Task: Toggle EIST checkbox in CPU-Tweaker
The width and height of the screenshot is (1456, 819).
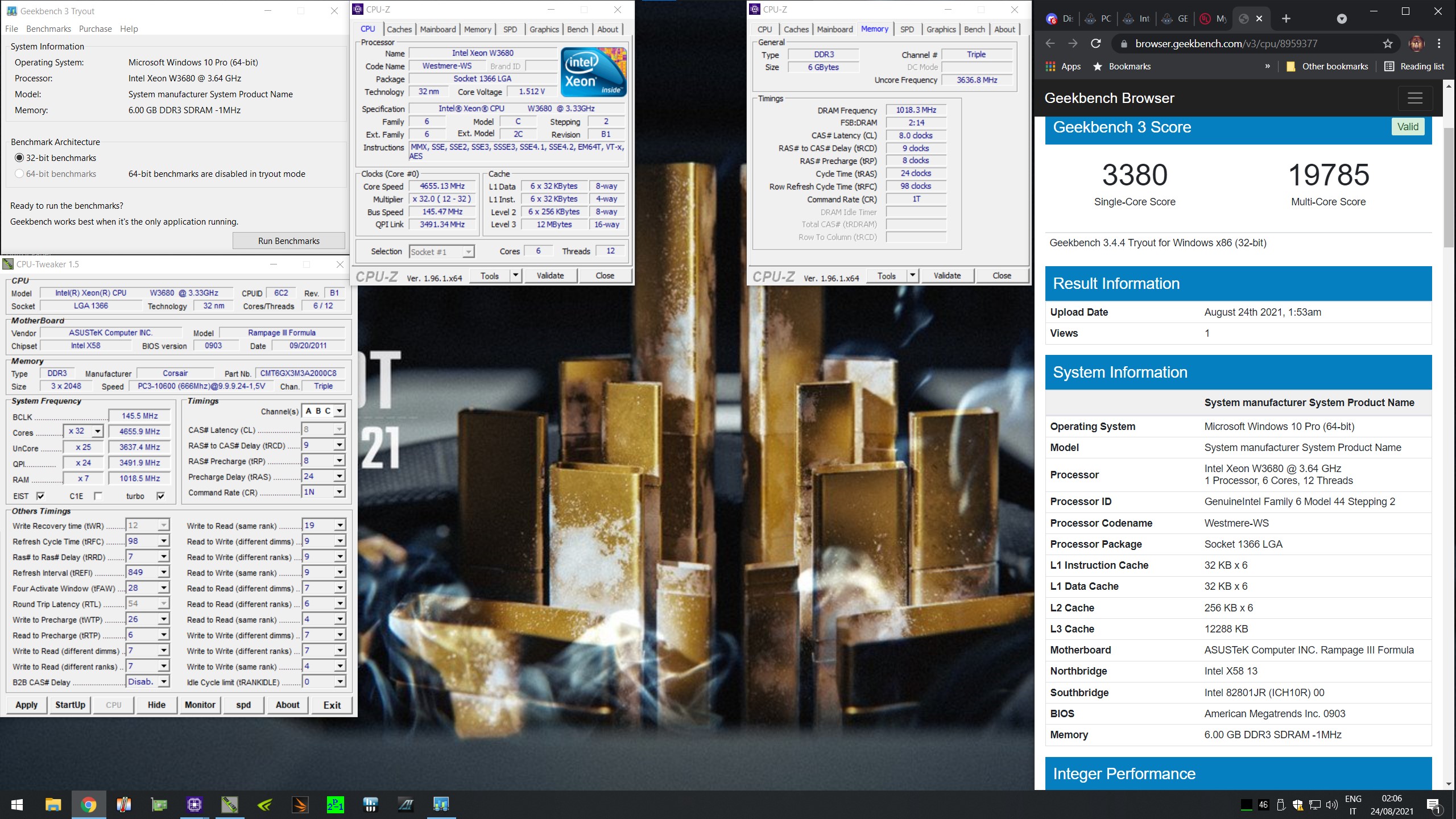Action: [x=40, y=496]
